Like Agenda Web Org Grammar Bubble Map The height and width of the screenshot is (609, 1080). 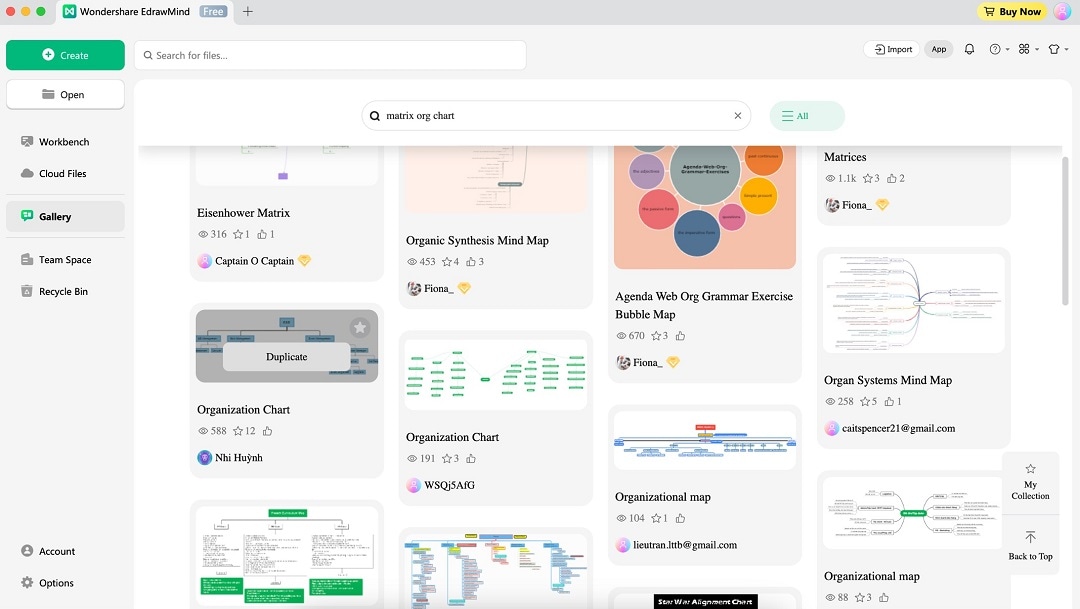coord(681,336)
